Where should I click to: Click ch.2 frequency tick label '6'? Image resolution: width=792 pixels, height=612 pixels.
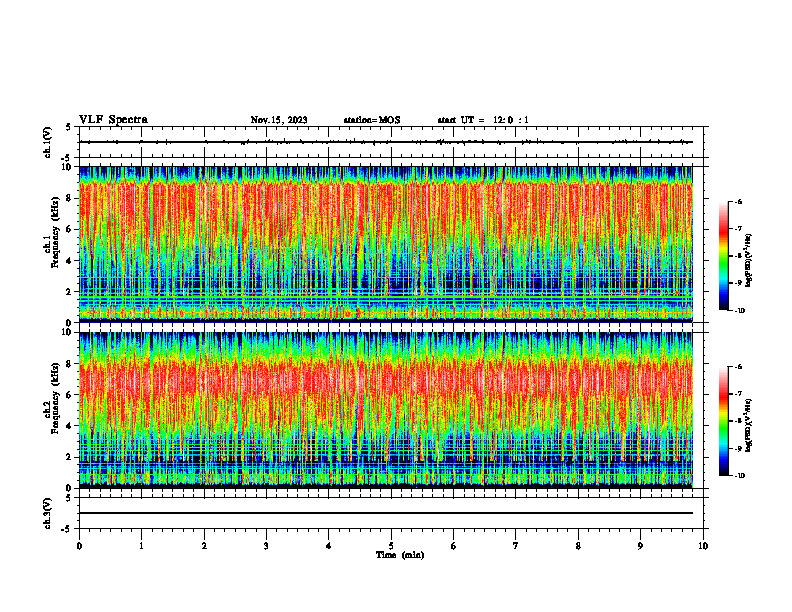pos(70,395)
